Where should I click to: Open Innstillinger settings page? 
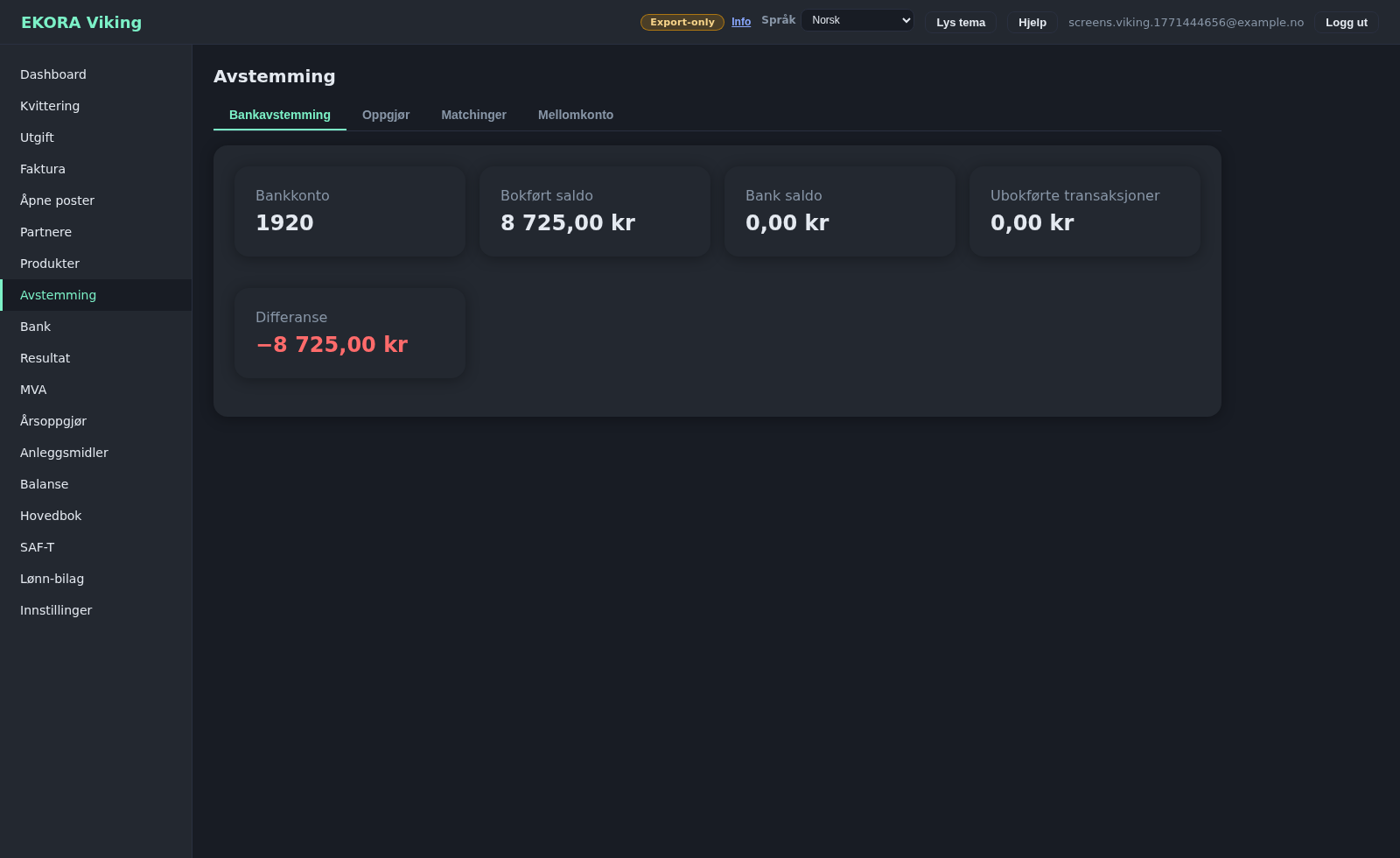coord(56,610)
